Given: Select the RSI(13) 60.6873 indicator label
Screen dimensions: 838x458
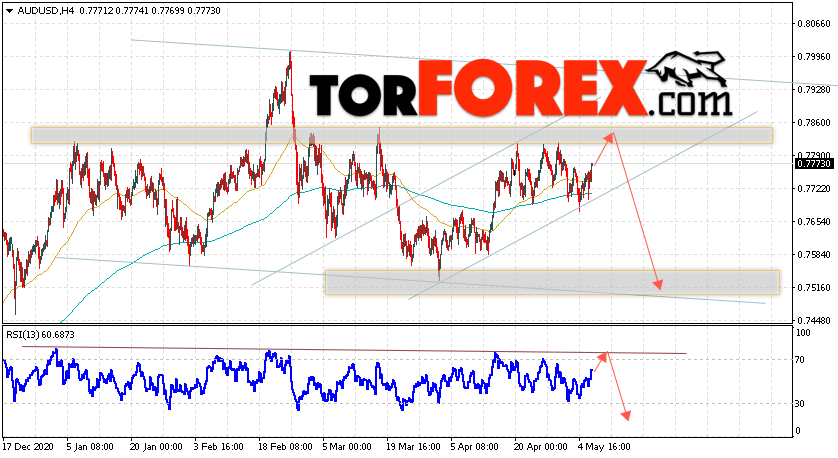Looking at the screenshot, I should tap(41, 335).
